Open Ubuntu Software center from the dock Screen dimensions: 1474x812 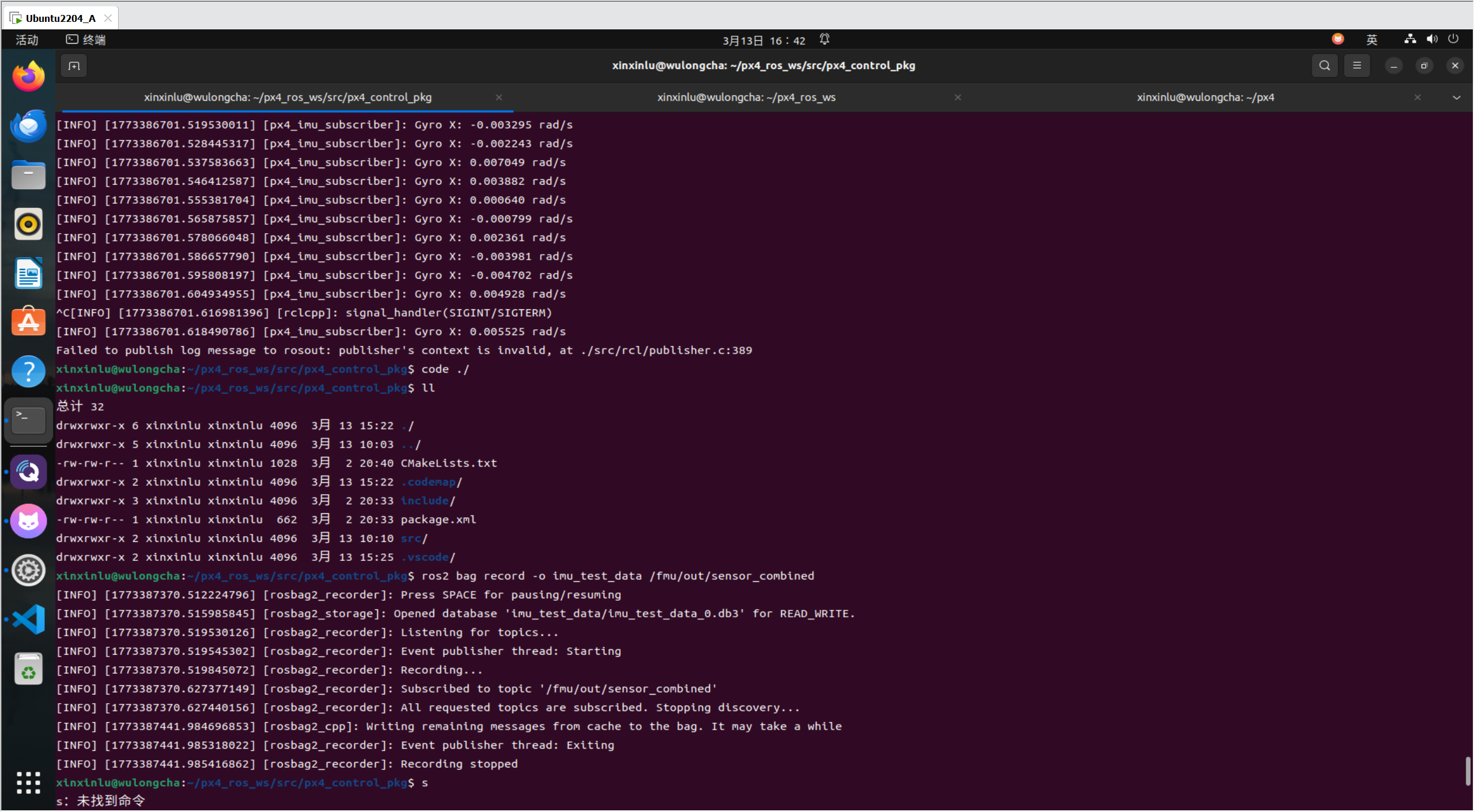(28, 321)
